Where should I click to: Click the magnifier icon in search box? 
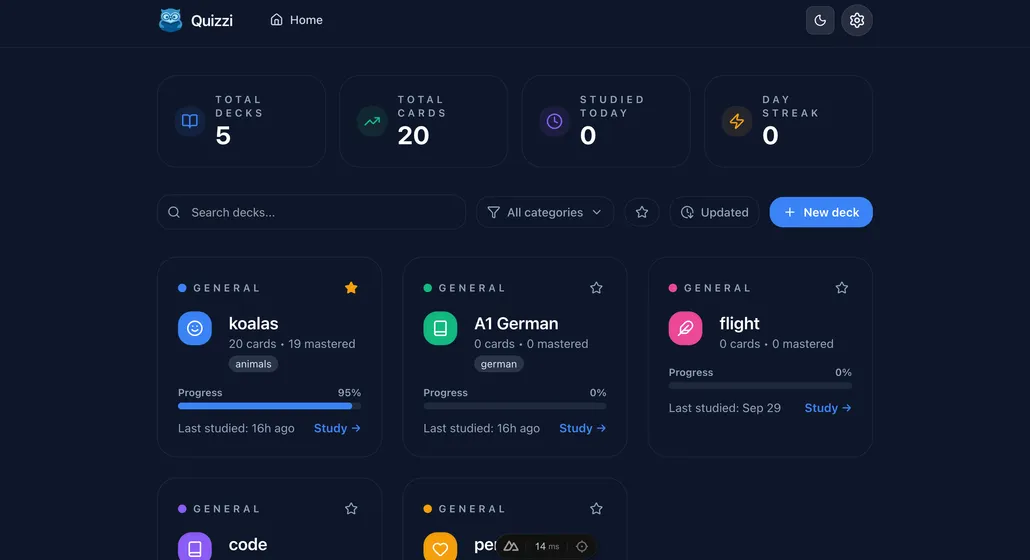point(174,212)
